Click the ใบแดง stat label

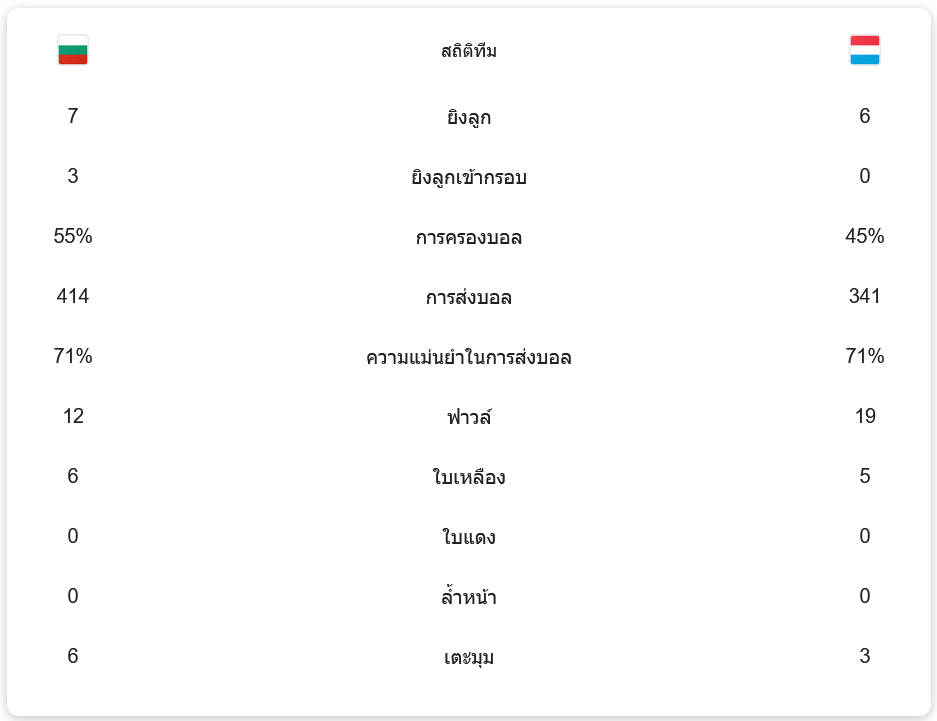(x=468, y=537)
